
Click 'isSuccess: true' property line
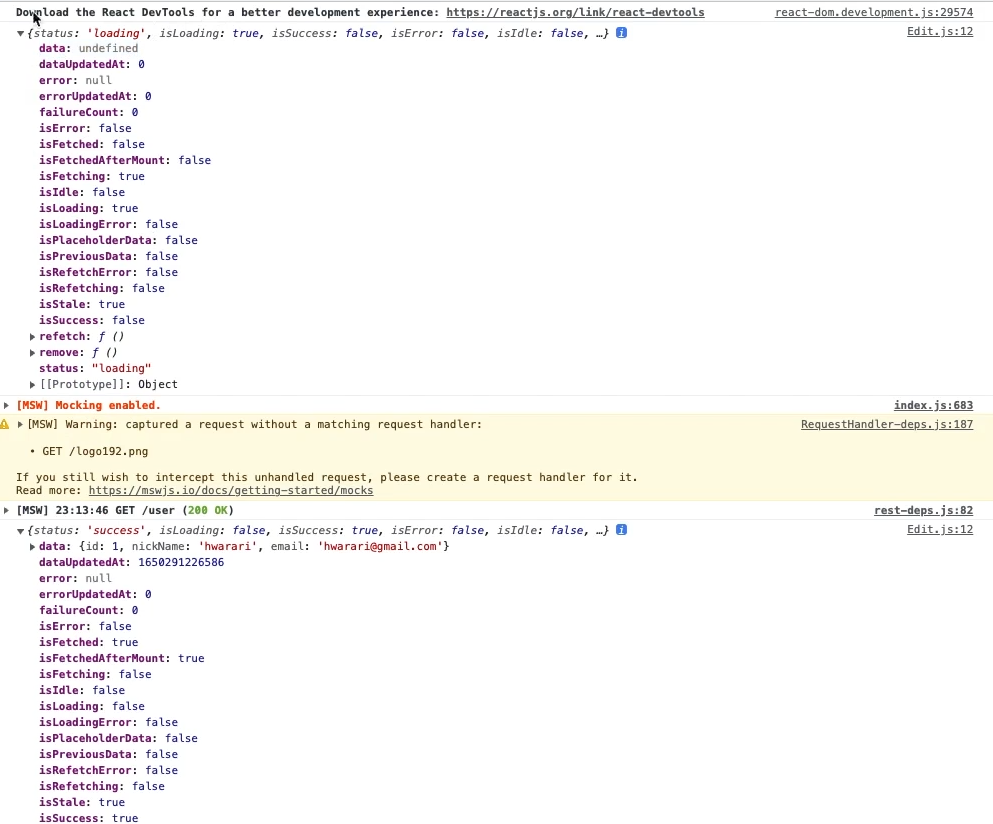[88, 818]
